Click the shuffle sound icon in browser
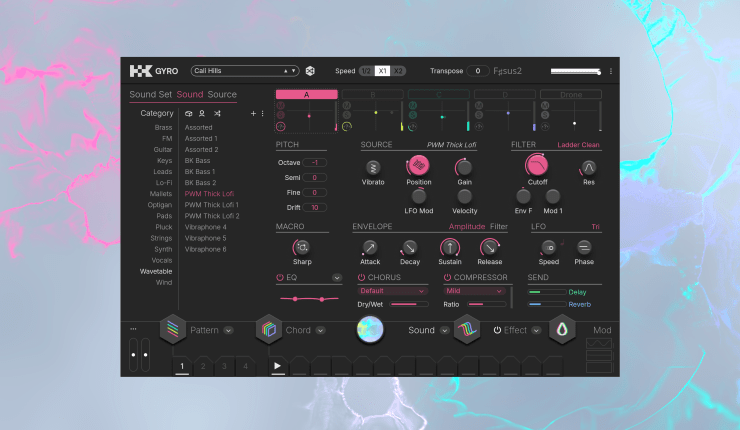 pos(217,113)
